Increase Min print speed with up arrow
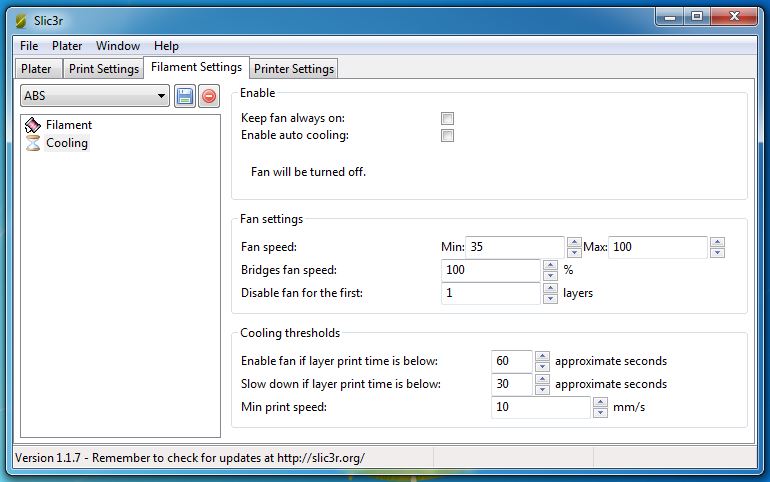The width and height of the screenshot is (770, 482). pyautogui.click(x=600, y=402)
